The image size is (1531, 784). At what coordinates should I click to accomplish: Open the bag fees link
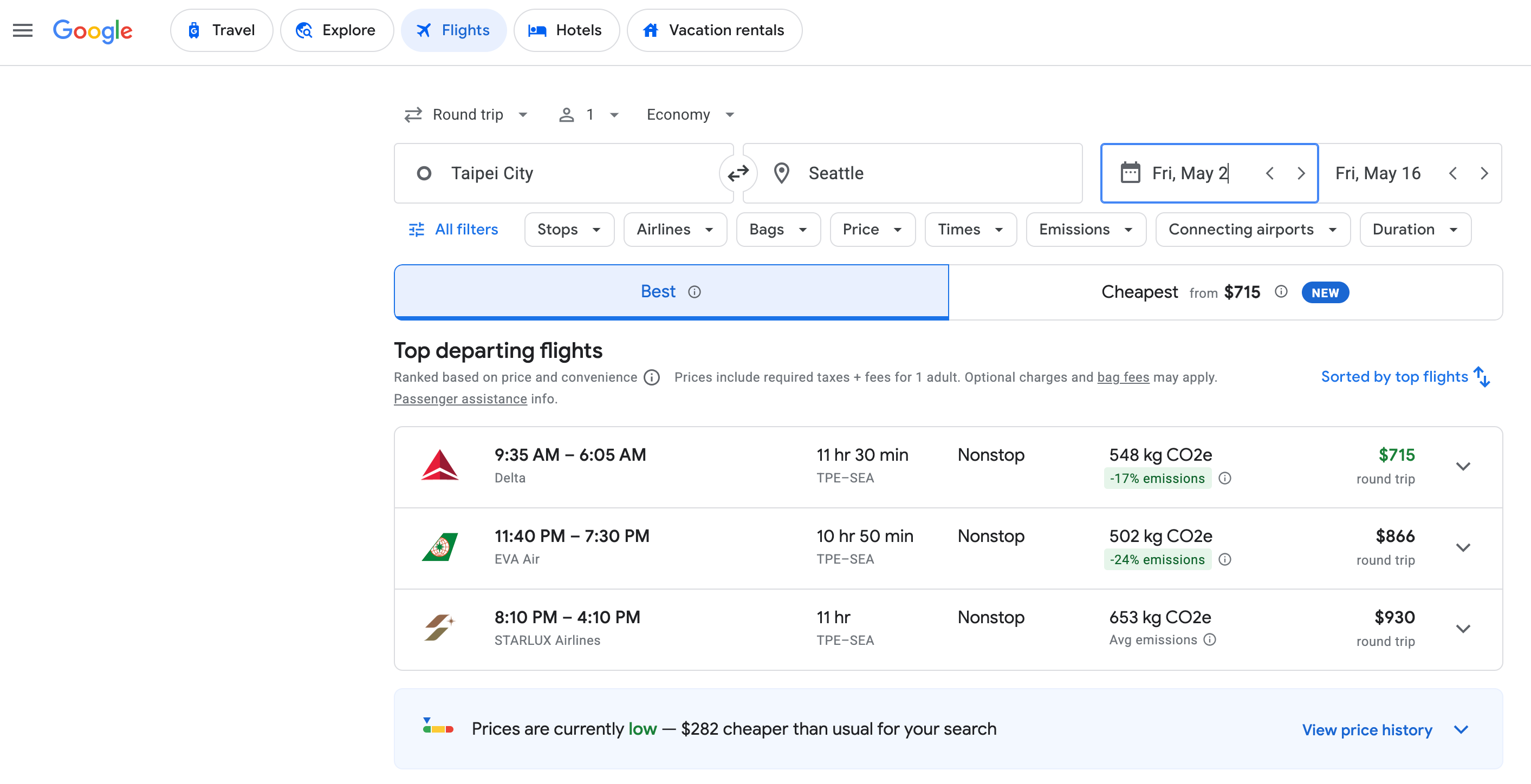[x=1123, y=377]
